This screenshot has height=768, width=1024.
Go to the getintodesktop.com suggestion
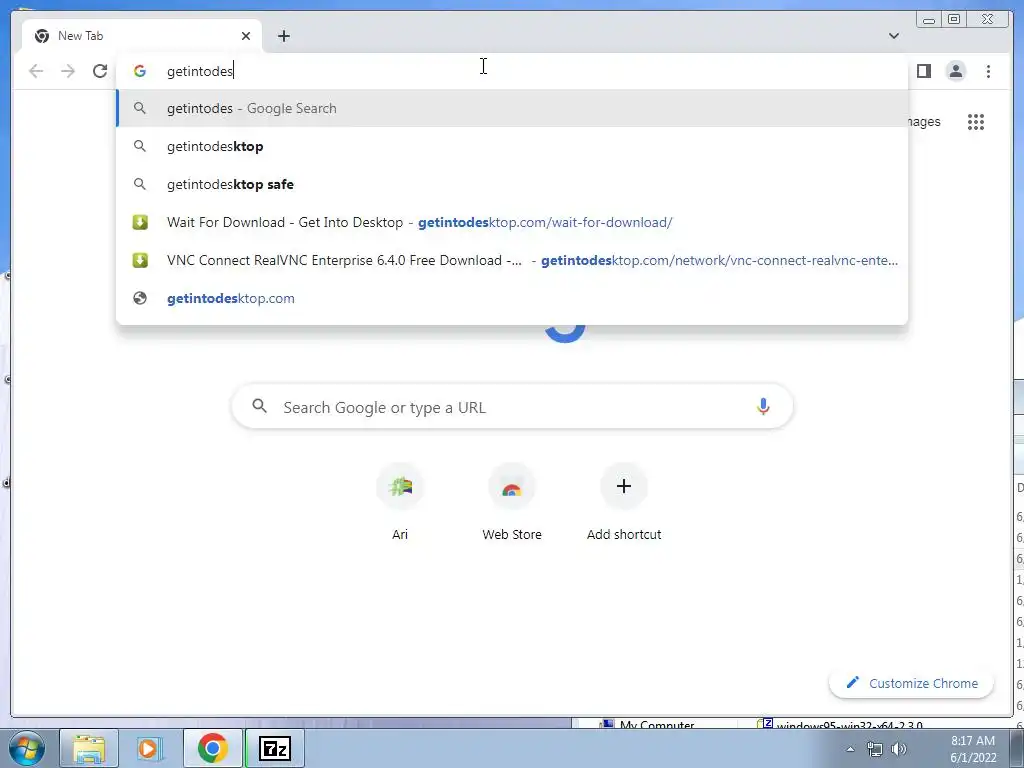(x=512, y=298)
